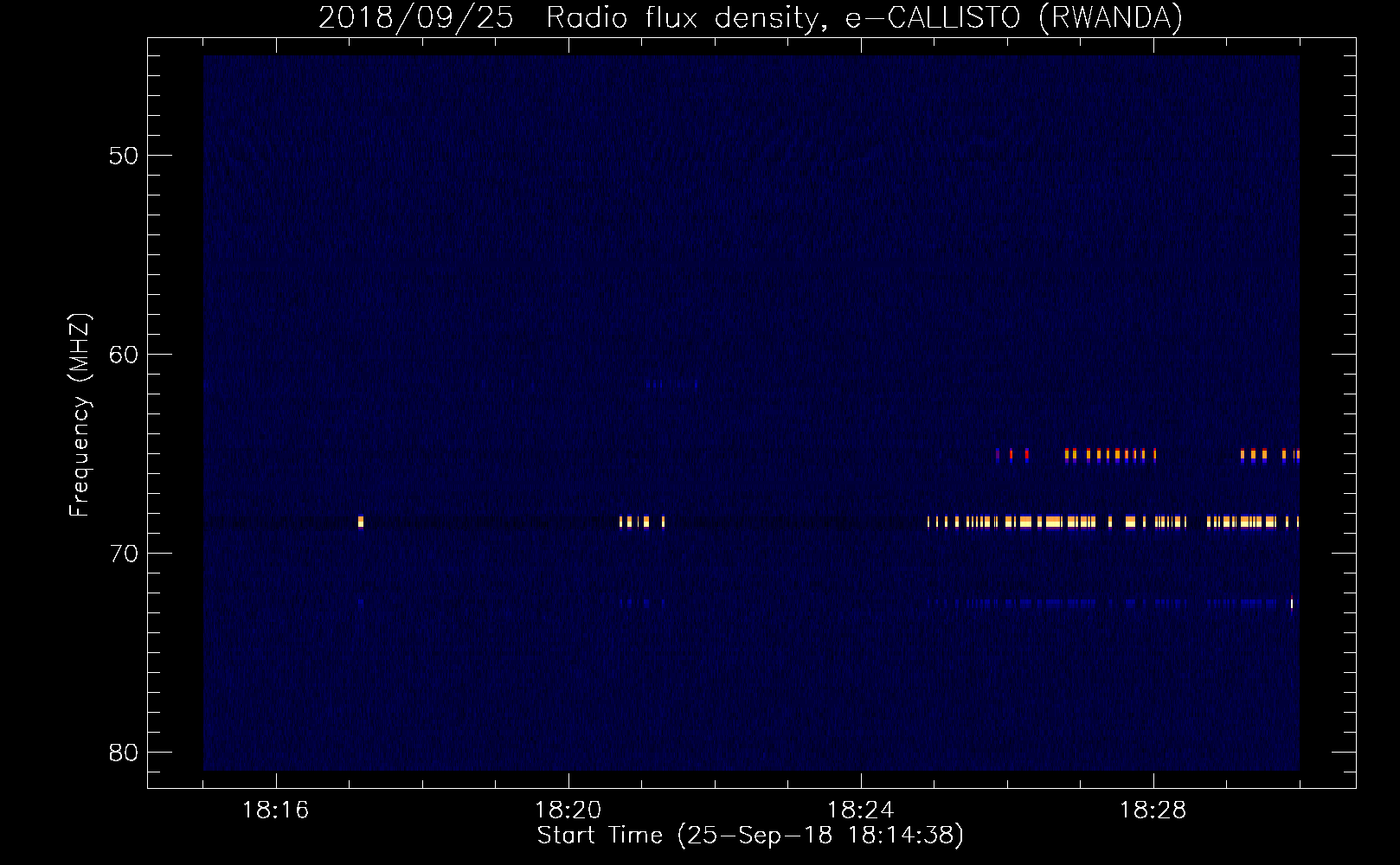The image size is (1400, 865).
Task: Click the 60 frequency axis label
Action: click(x=125, y=355)
